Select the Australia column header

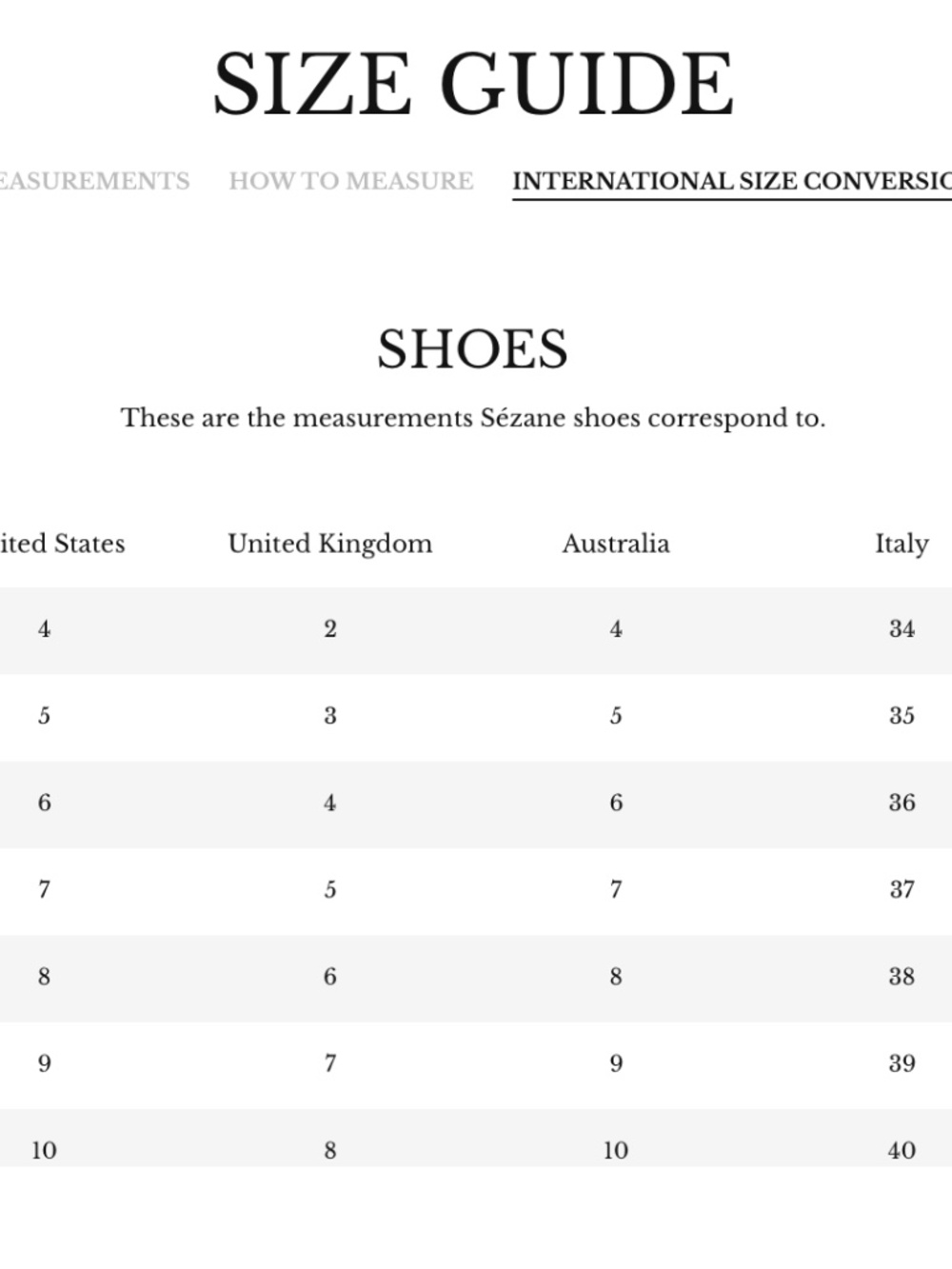point(616,544)
